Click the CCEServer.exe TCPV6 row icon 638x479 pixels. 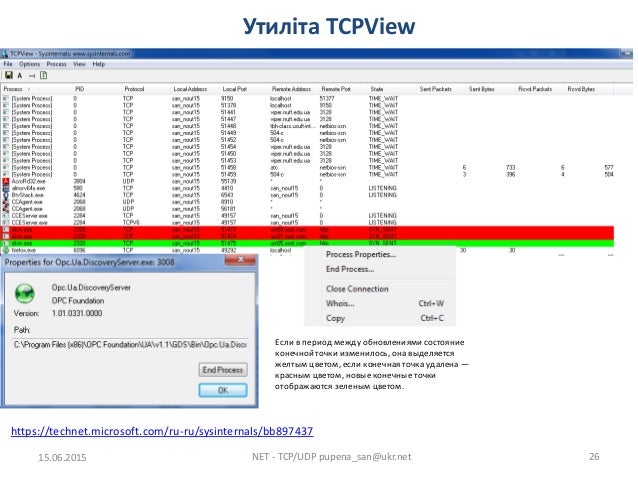click(6, 223)
